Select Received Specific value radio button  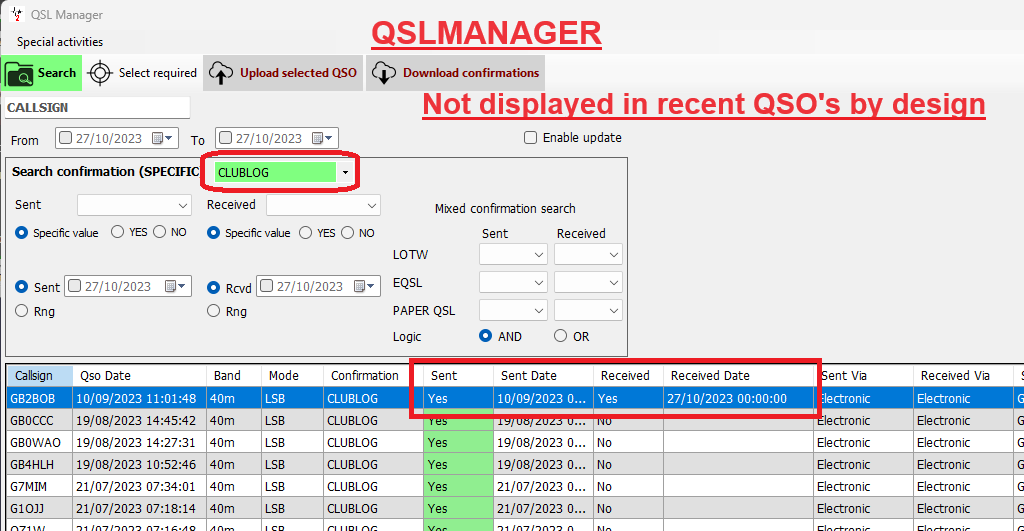coord(214,233)
